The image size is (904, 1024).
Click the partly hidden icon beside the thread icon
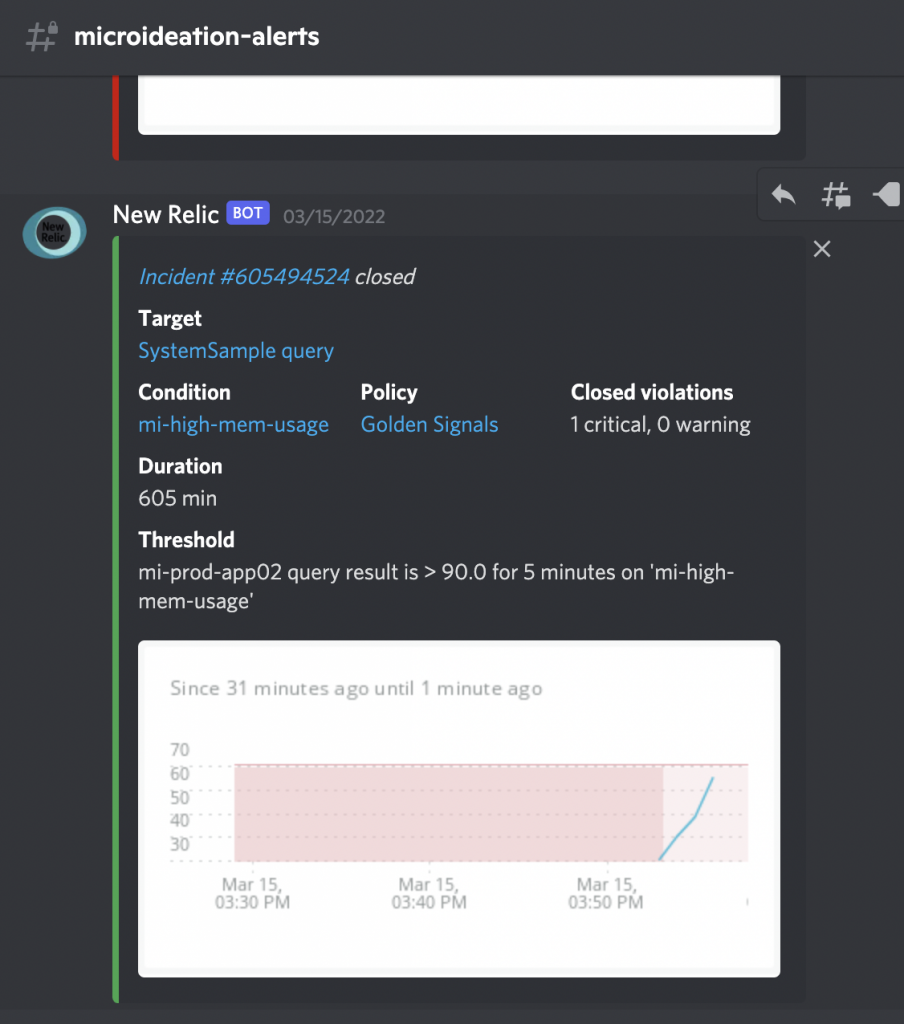pos(888,195)
